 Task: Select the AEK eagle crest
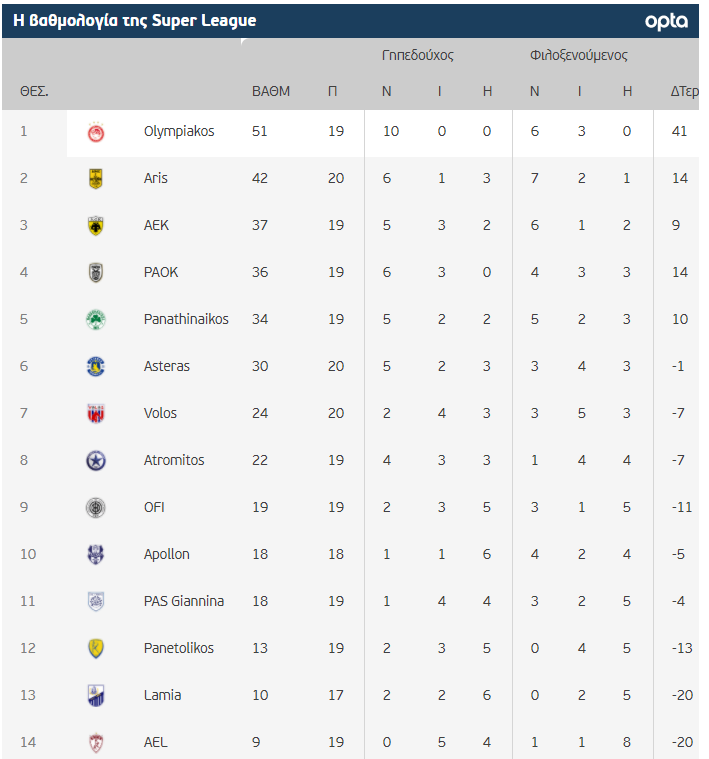(x=96, y=226)
